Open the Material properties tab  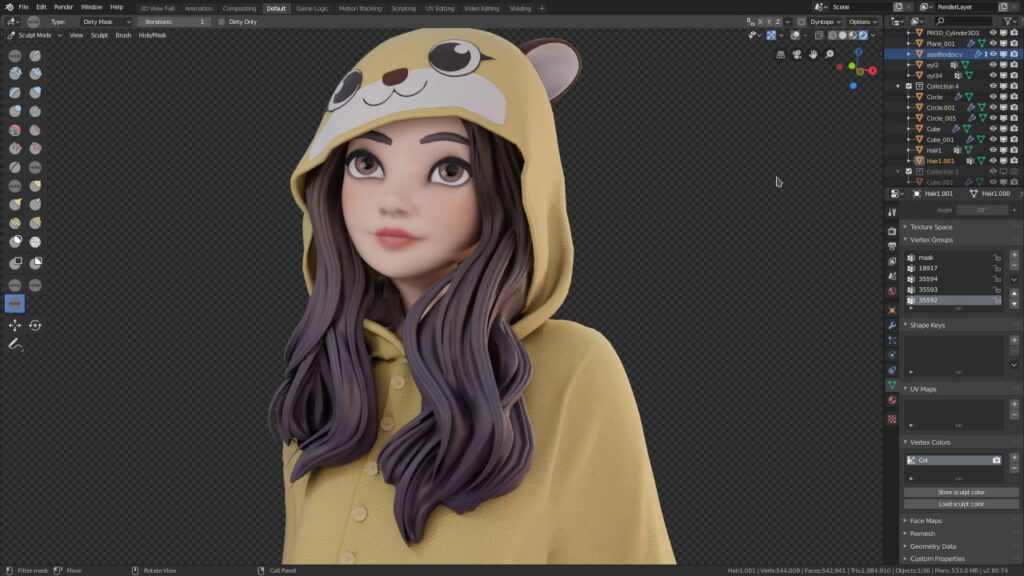(x=891, y=398)
